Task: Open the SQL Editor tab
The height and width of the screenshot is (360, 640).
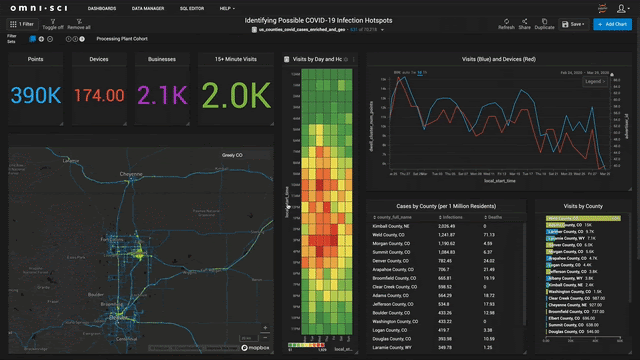Action: (192, 8)
